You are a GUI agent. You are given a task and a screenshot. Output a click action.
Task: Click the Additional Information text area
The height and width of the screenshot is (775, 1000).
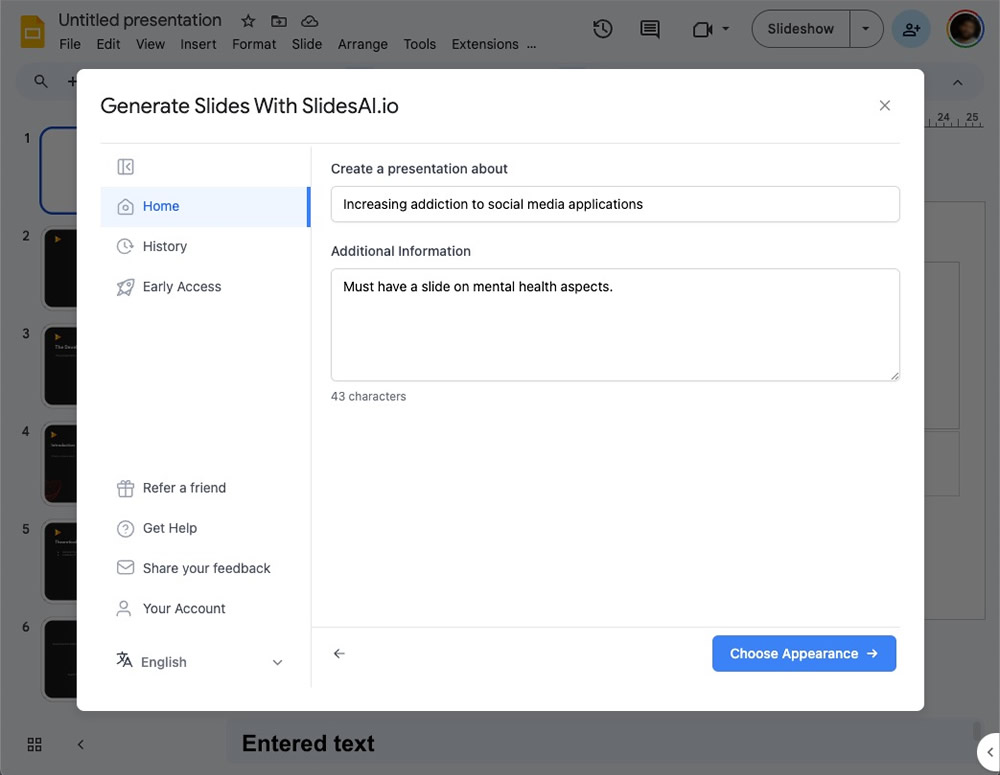point(615,325)
